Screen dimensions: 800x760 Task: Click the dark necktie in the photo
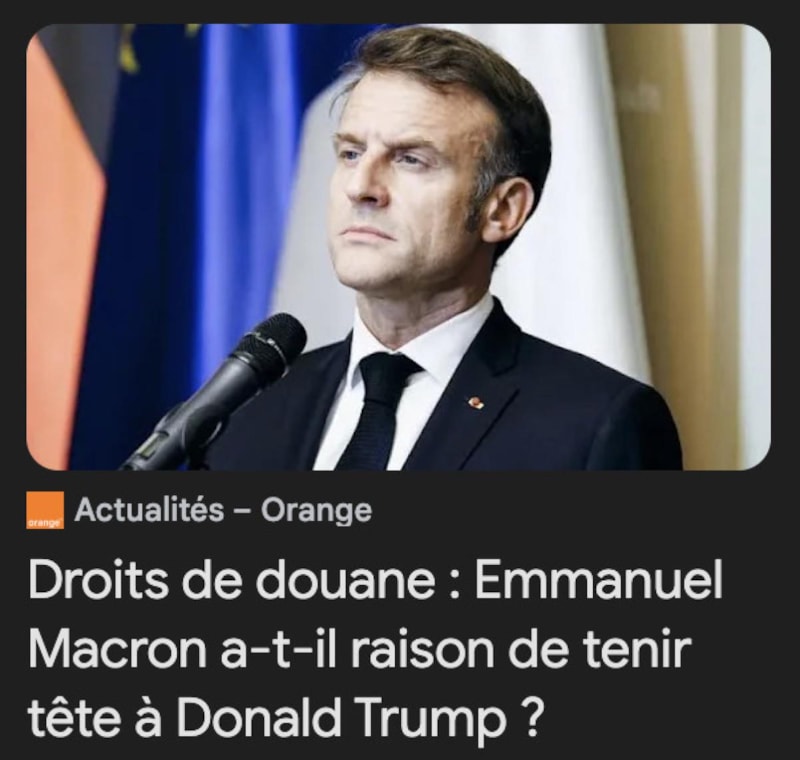[x=380, y=408]
